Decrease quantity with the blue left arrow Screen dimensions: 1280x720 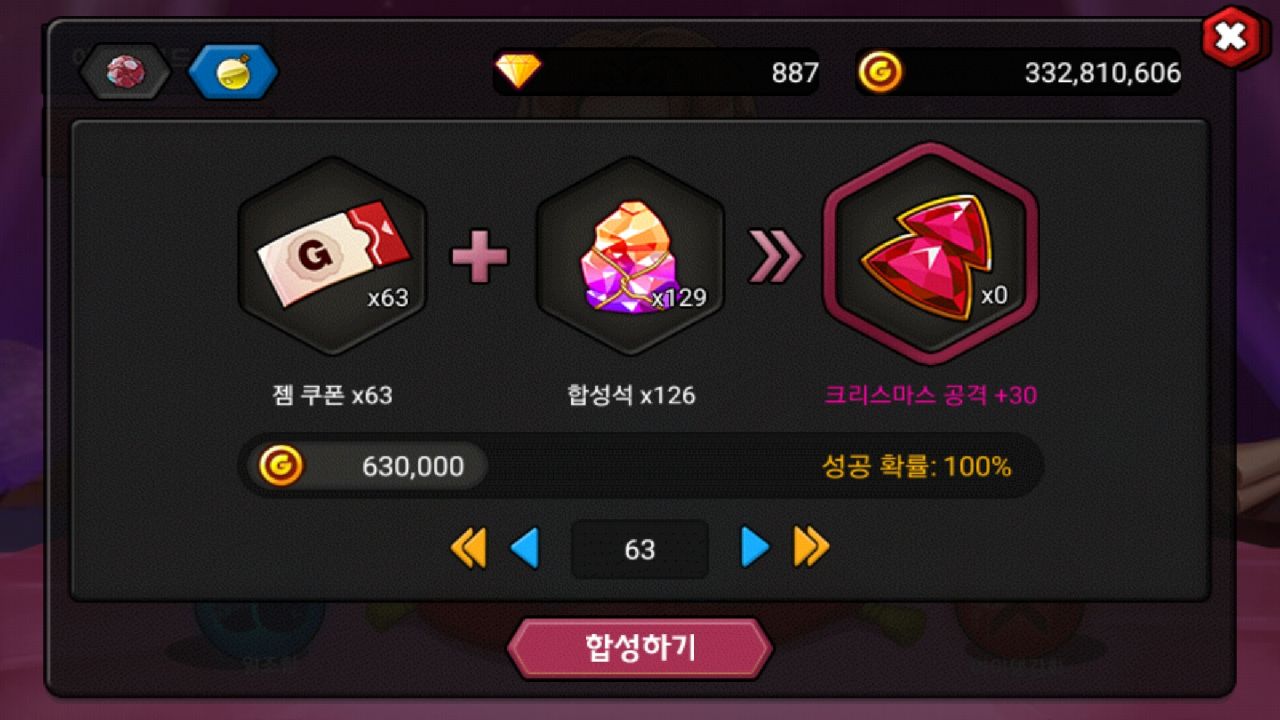tap(525, 548)
